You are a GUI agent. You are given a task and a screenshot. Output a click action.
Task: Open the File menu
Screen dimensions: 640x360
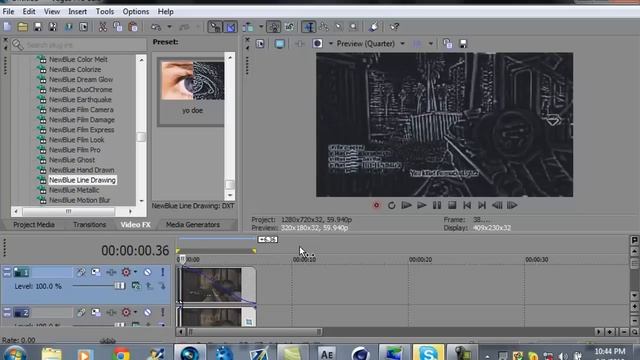[x=8, y=12]
